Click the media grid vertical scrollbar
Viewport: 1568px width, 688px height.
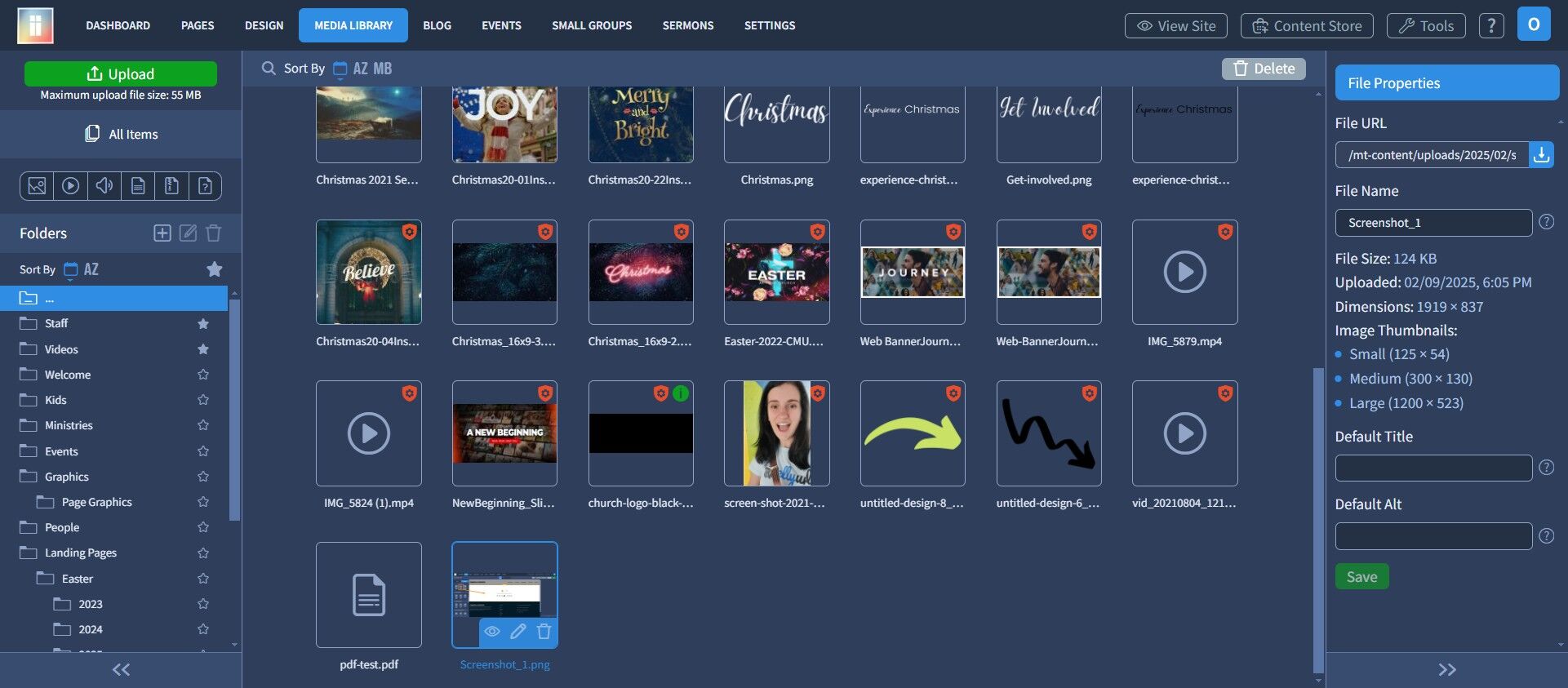[x=1318, y=520]
